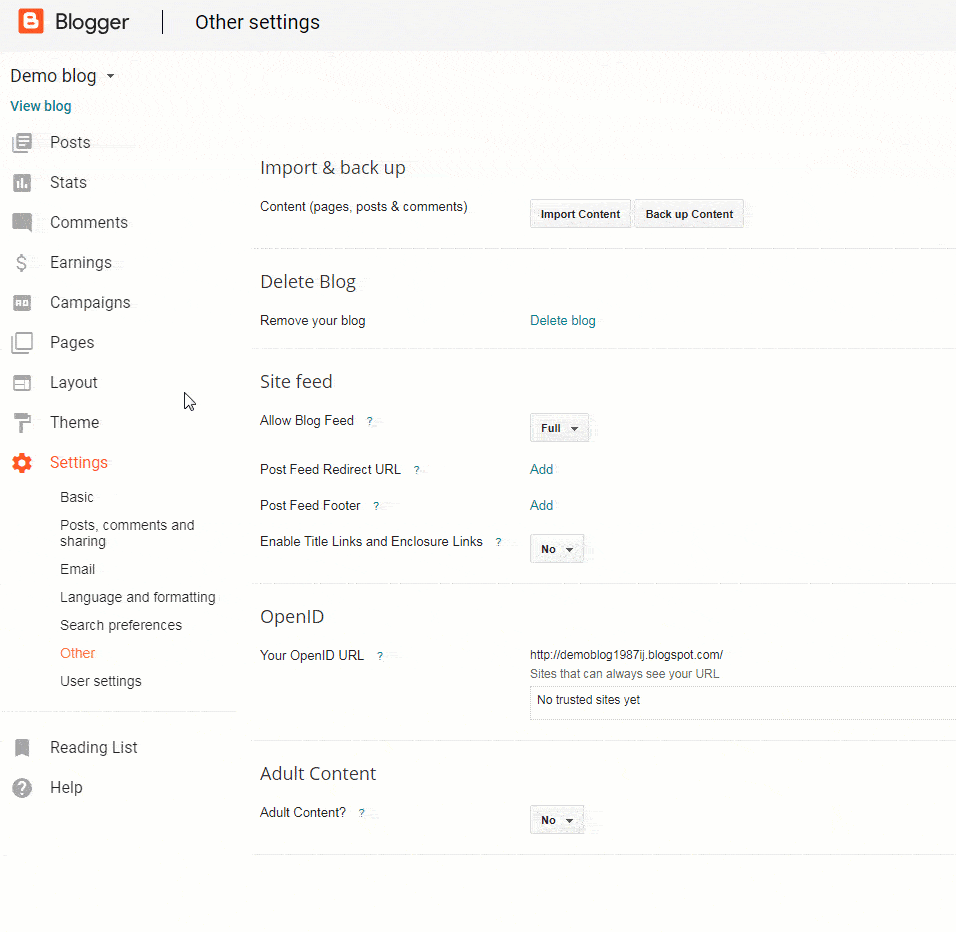Click the Earnings dollar icon
The image size is (956, 932).
22,262
